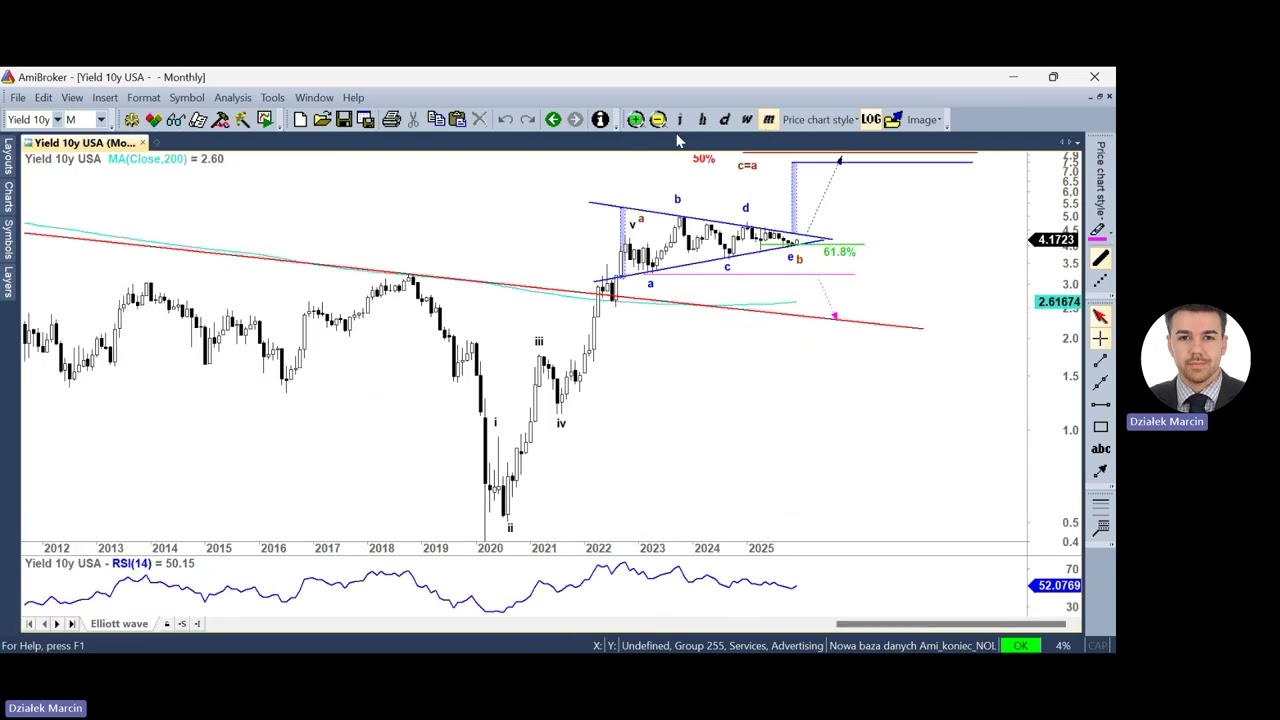Select the abc text tool
The image size is (1280, 720).
pos(1100,449)
